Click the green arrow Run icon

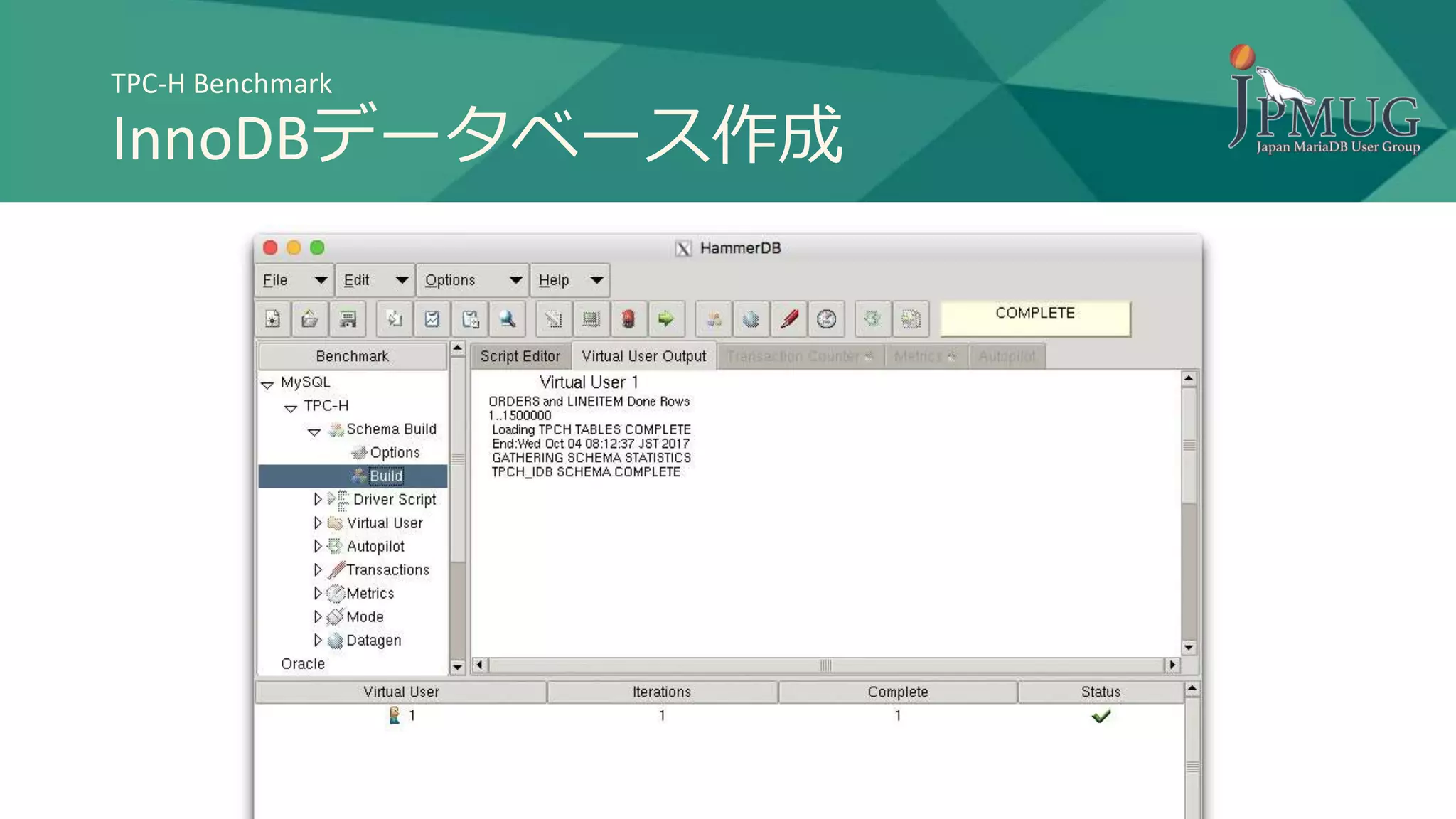(666, 319)
